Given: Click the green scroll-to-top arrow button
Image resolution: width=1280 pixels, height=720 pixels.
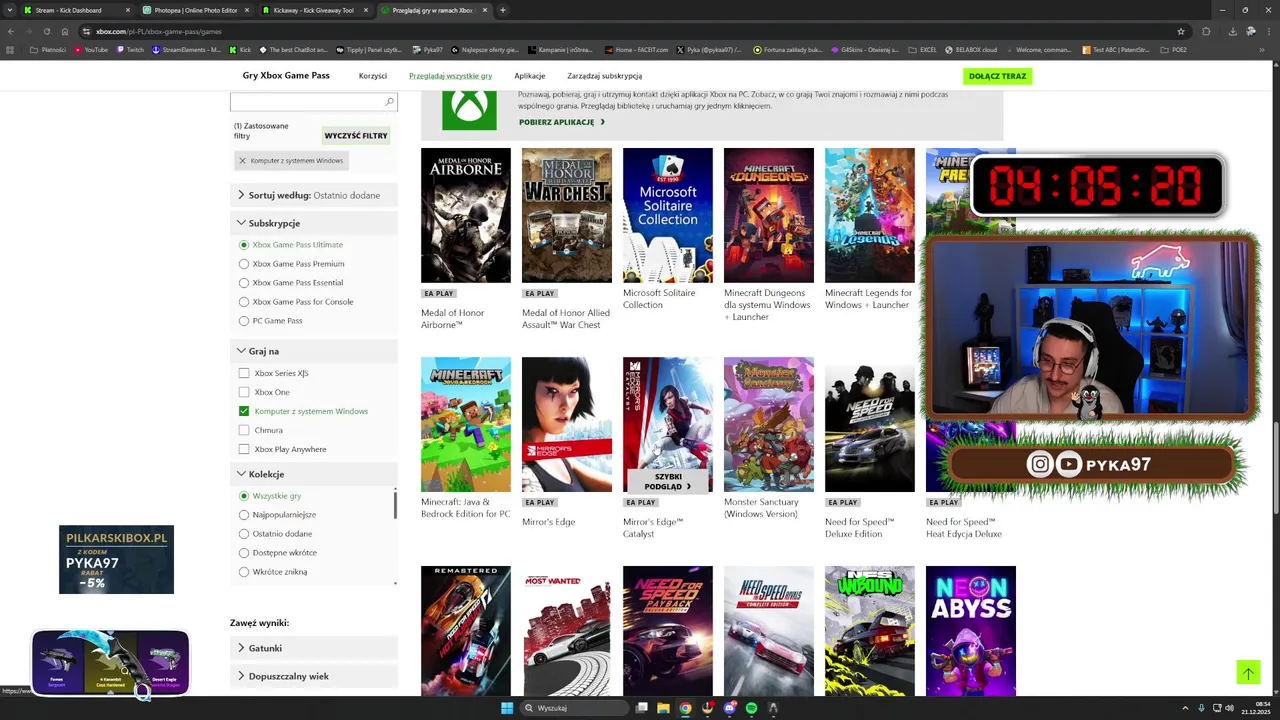Looking at the screenshot, I should (1248, 673).
